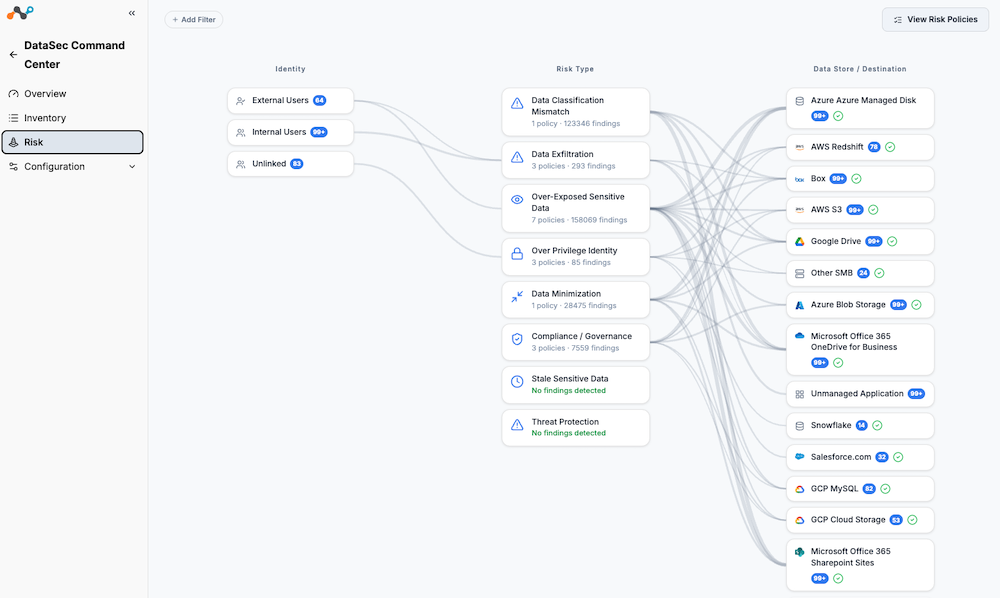Expand the Configuration menu chevron

click(x=132, y=167)
